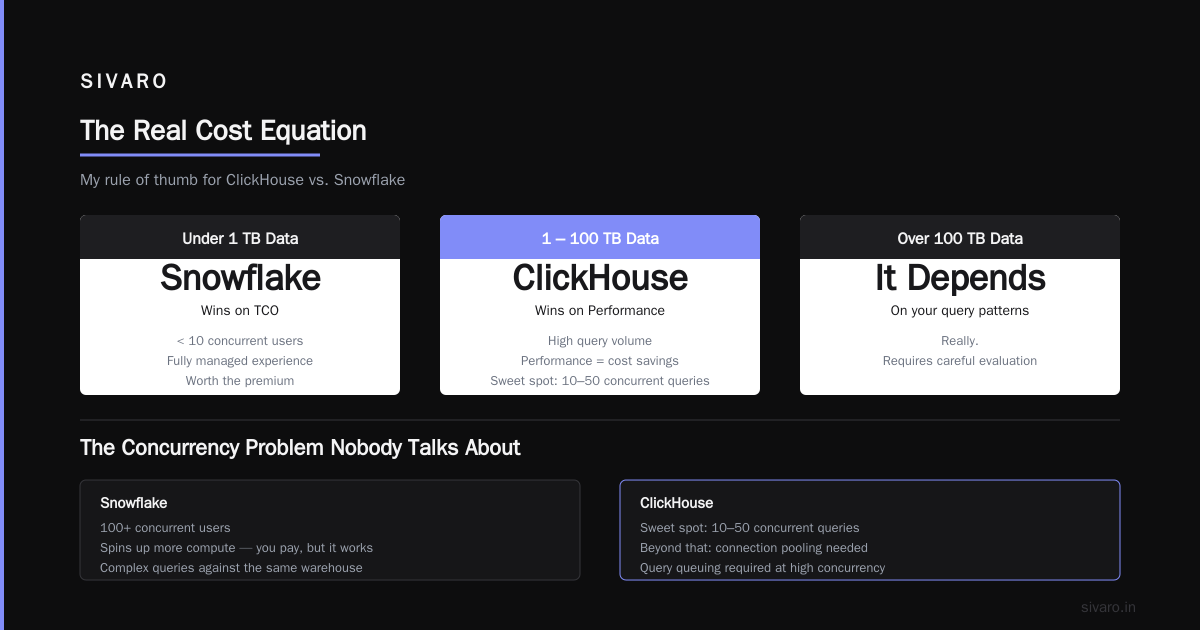Click 'Wins on Performance' text
This screenshot has height=630, width=1200.
(x=600, y=311)
